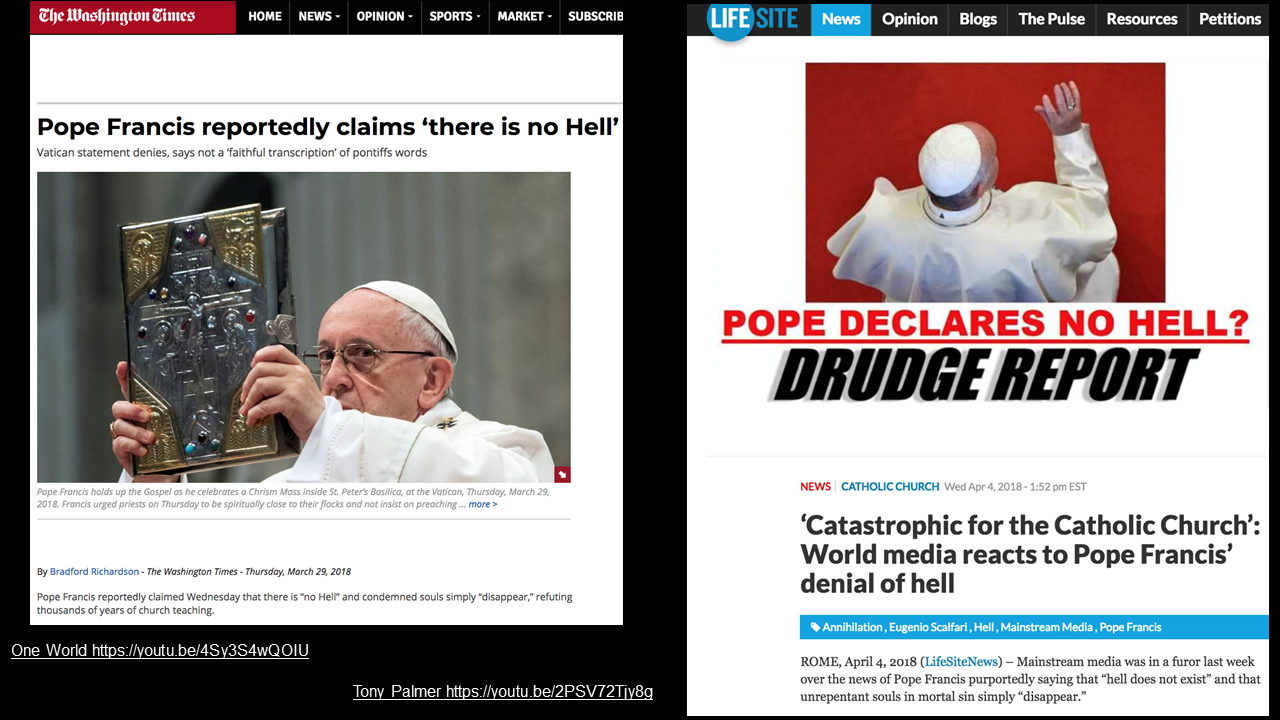The image size is (1280, 720).
Task: Open the Bradford Richardson author link
Action: point(94,572)
